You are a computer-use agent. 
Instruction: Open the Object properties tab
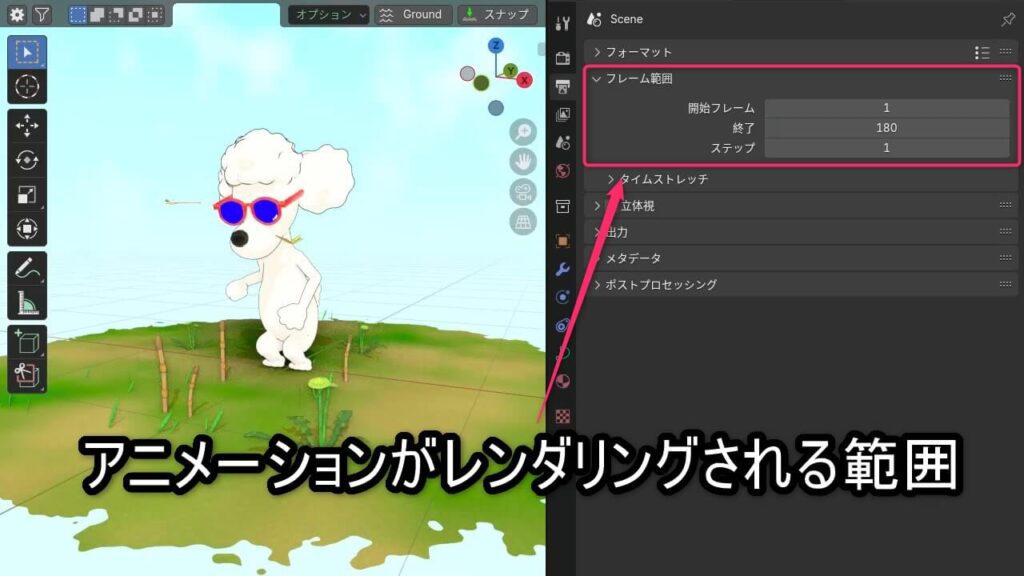point(562,241)
